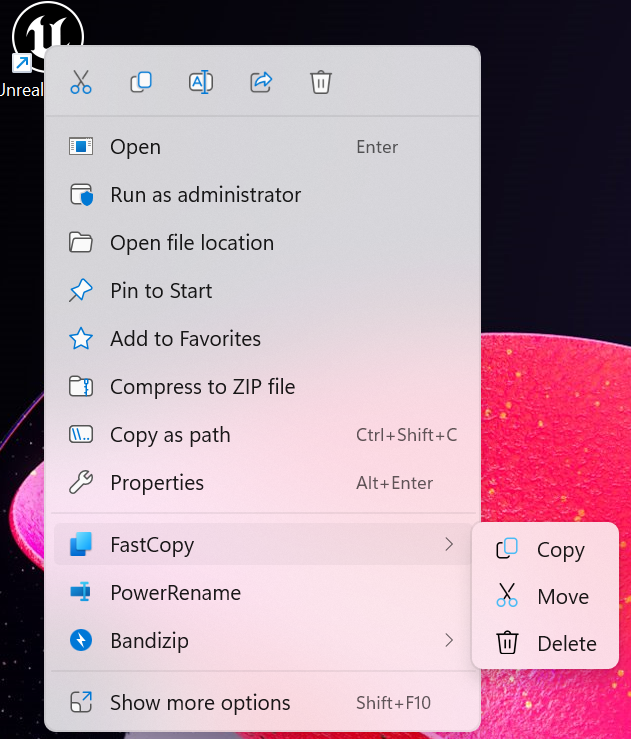Viewport: 631px width, 739px height.
Task: Click the Open file location folder icon
Action: (81, 243)
